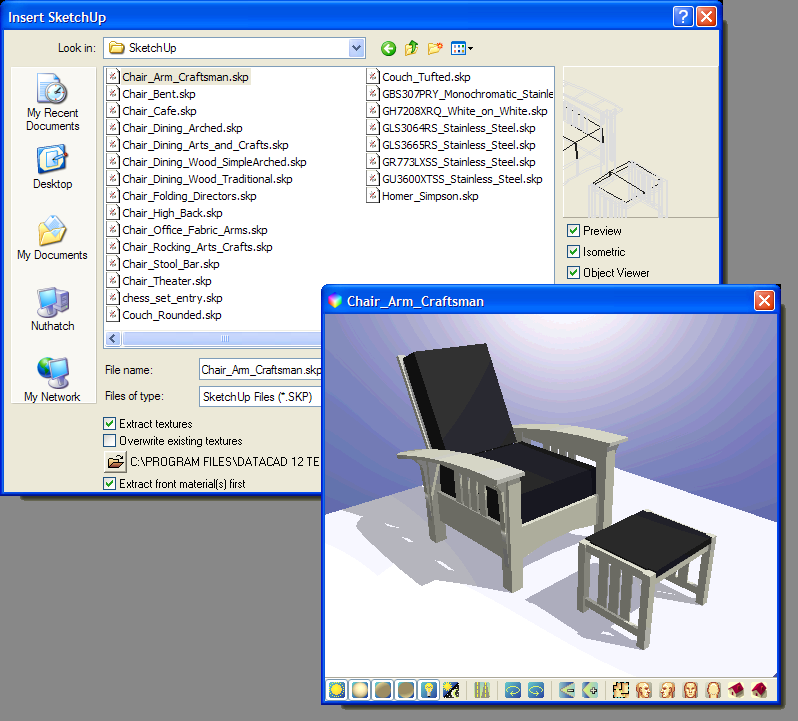Select the back of head view icon
Screen dimensions: 798x721
coord(714,690)
